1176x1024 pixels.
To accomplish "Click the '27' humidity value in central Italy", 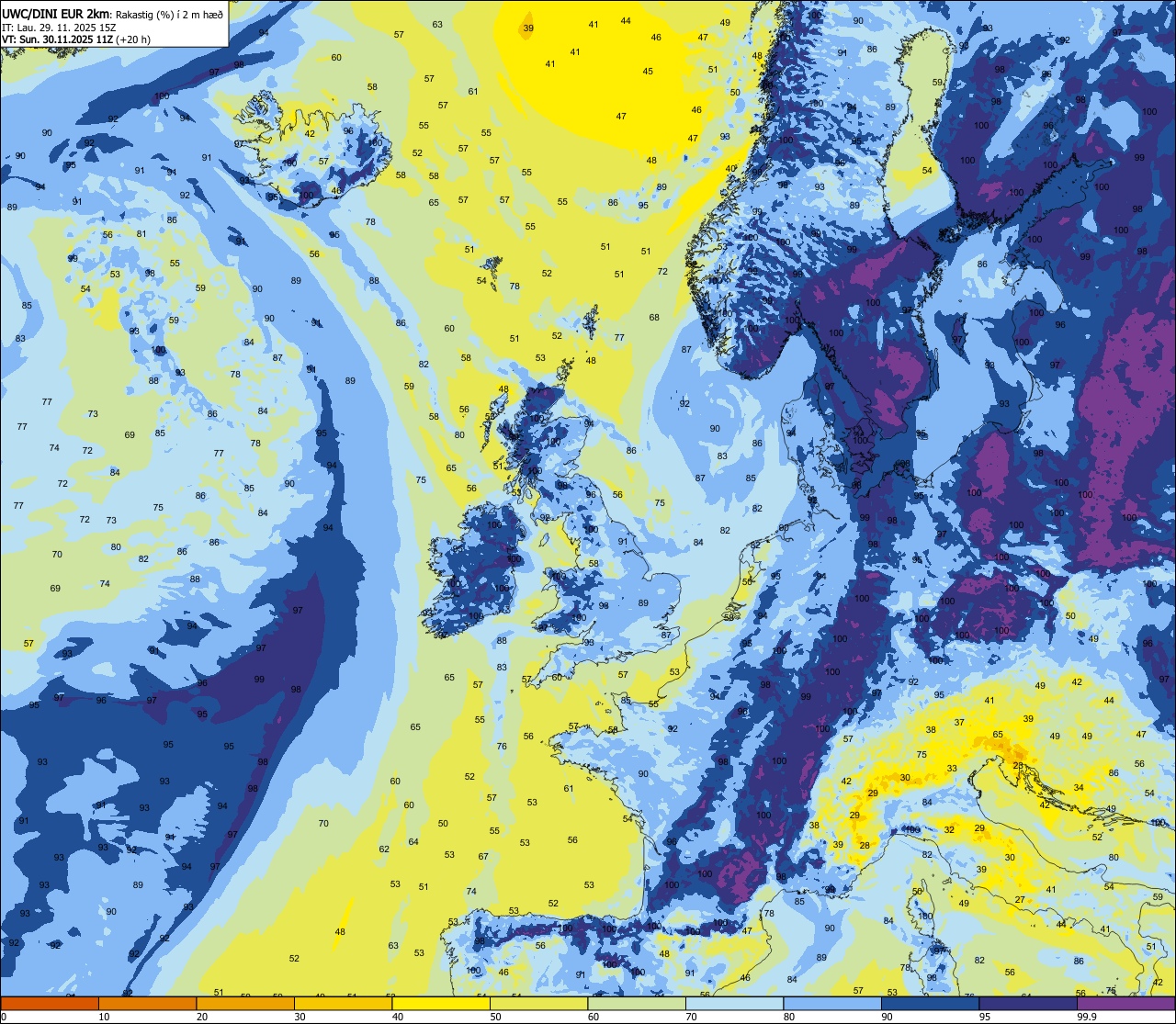I will 1020,899.
